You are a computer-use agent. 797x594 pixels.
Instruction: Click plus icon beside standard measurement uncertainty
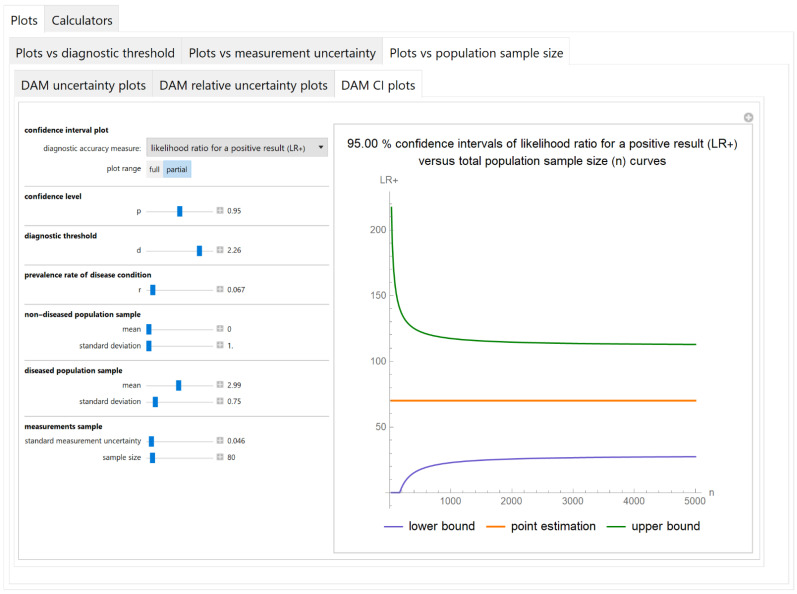[220, 440]
